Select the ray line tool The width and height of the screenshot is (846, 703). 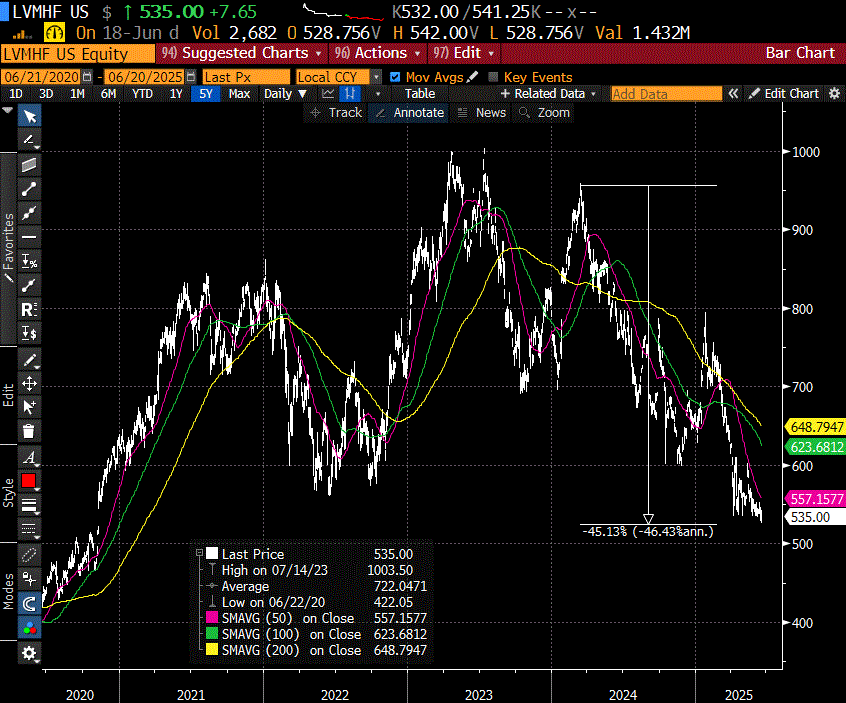coord(29,285)
